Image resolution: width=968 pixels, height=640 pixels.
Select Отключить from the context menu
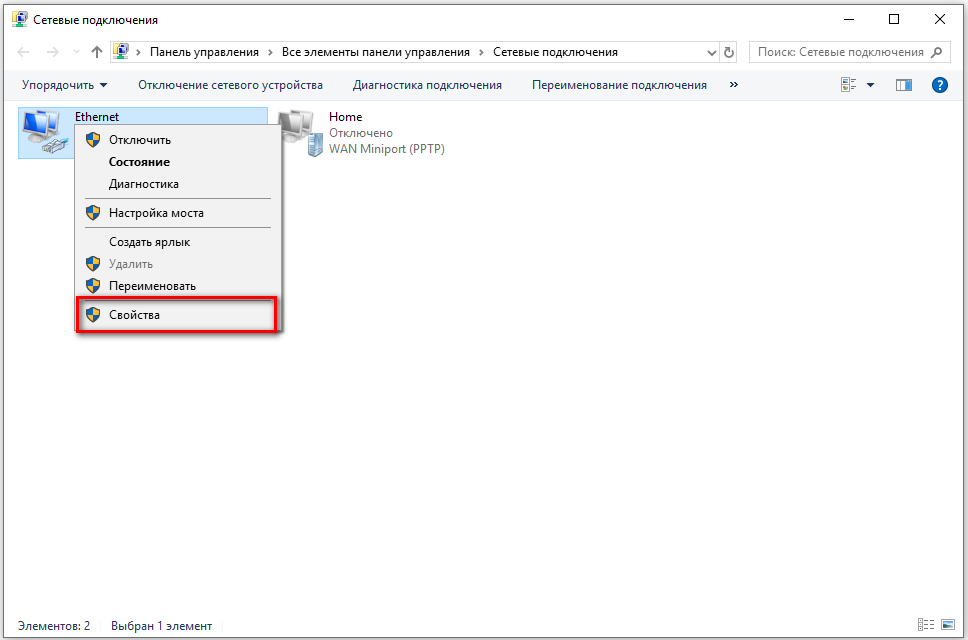(x=139, y=140)
